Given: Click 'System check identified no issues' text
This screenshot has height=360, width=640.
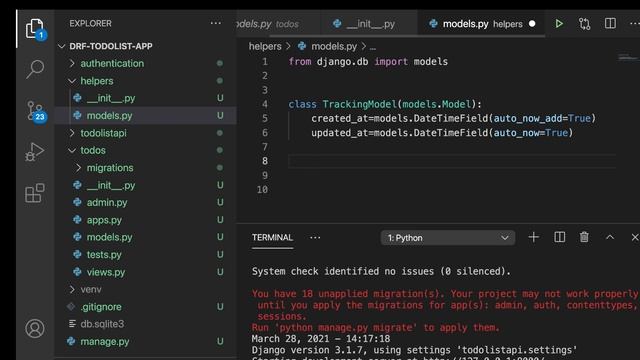Looking at the screenshot, I should point(381,271).
